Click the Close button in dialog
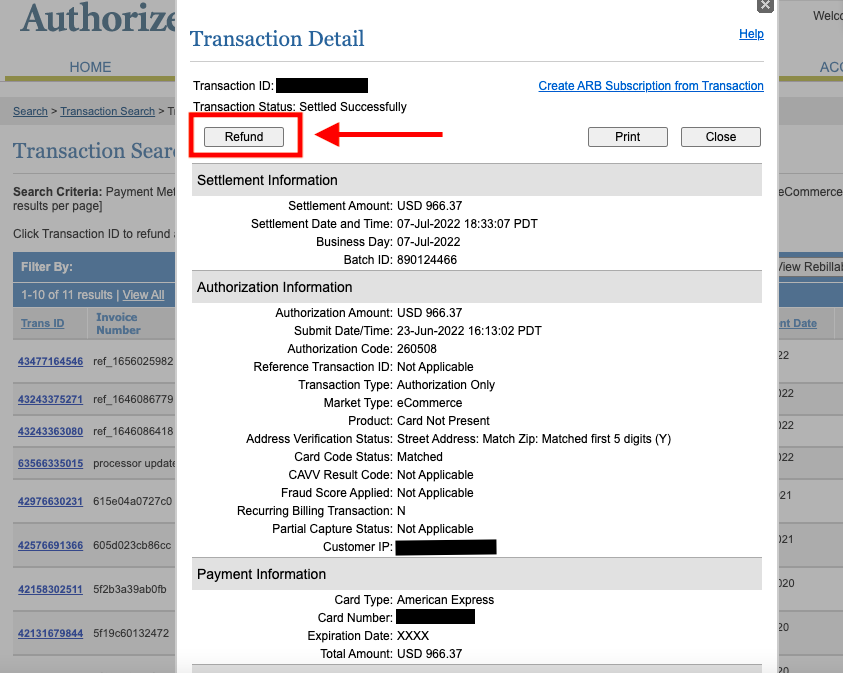The height and width of the screenshot is (673, 843). tap(720, 137)
